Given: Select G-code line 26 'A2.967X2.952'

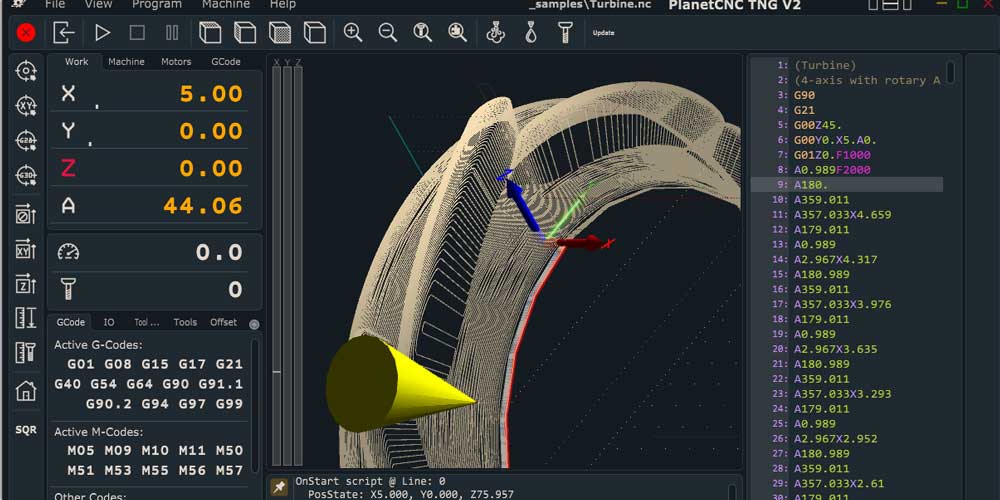Looking at the screenshot, I should tap(846, 439).
